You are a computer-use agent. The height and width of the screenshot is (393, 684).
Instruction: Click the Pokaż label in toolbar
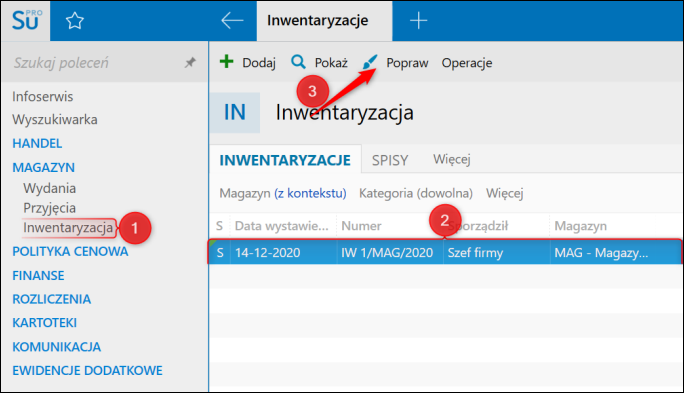click(x=331, y=63)
